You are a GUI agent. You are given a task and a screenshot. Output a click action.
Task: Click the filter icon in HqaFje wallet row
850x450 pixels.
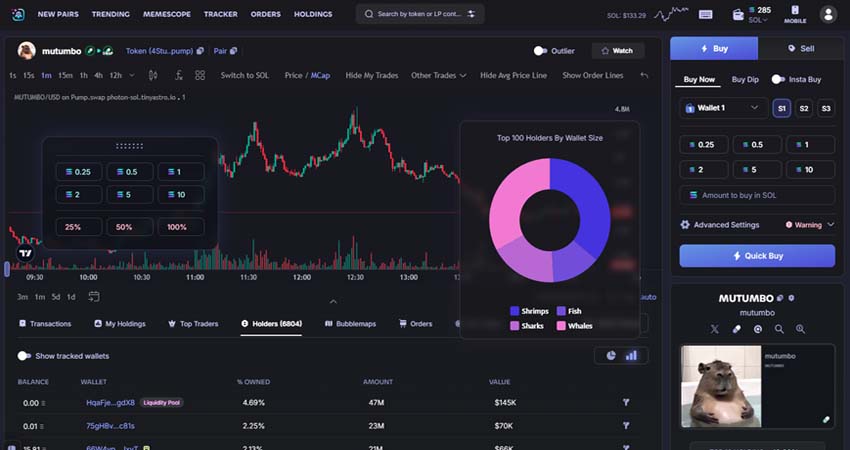[x=626, y=402]
